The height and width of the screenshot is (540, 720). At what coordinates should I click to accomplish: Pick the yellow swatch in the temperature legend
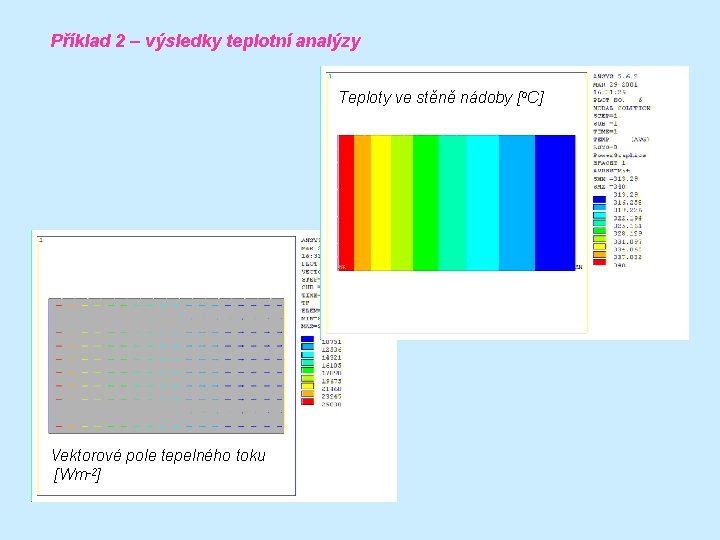pyautogui.click(x=599, y=247)
